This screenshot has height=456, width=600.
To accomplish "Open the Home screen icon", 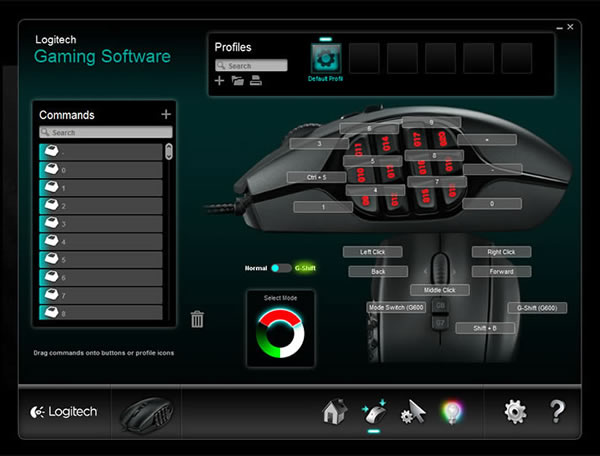I will tap(335, 411).
